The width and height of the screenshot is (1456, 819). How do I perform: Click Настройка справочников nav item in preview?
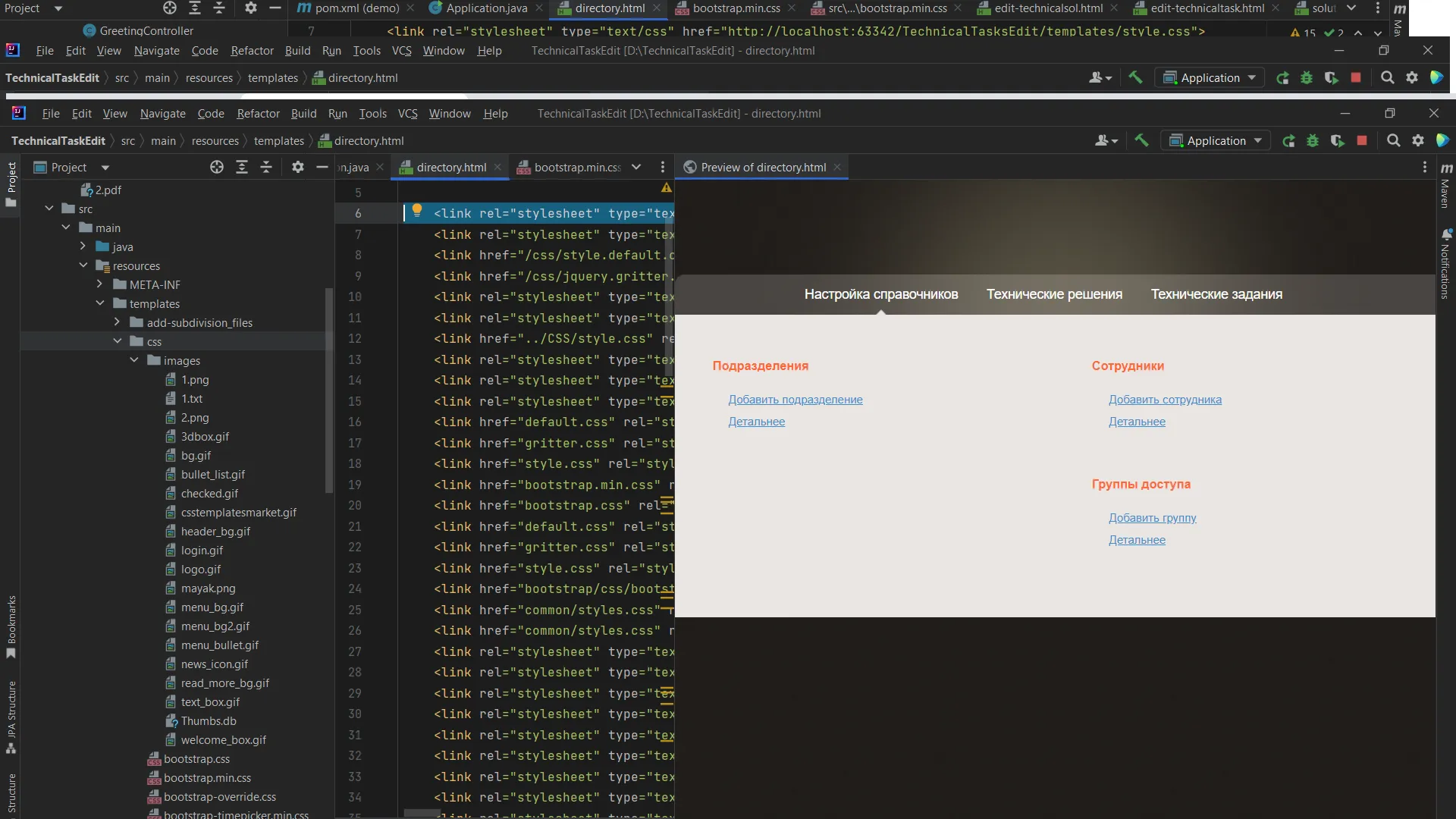tap(881, 294)
